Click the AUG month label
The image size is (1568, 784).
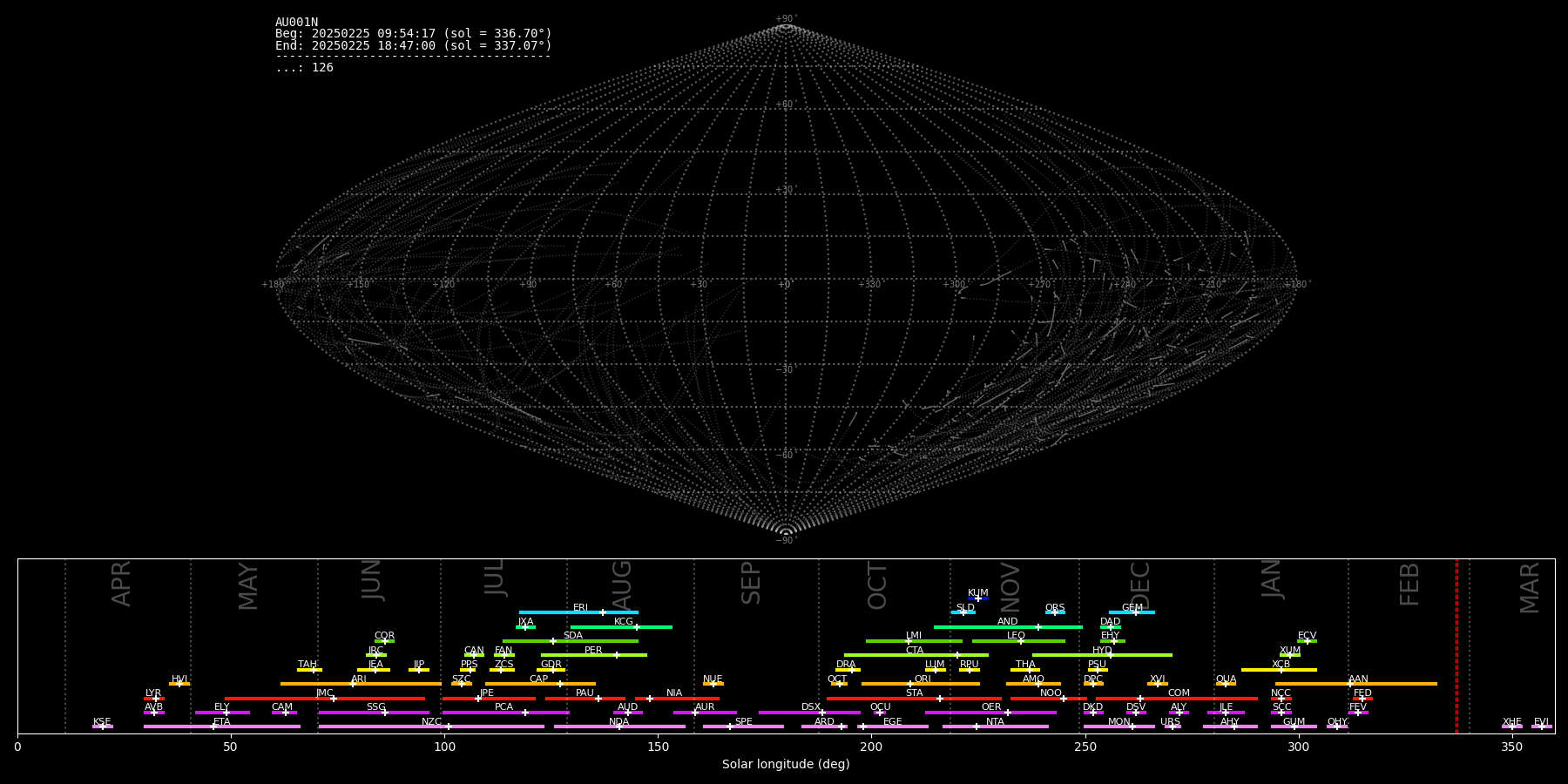pos(622,585)
